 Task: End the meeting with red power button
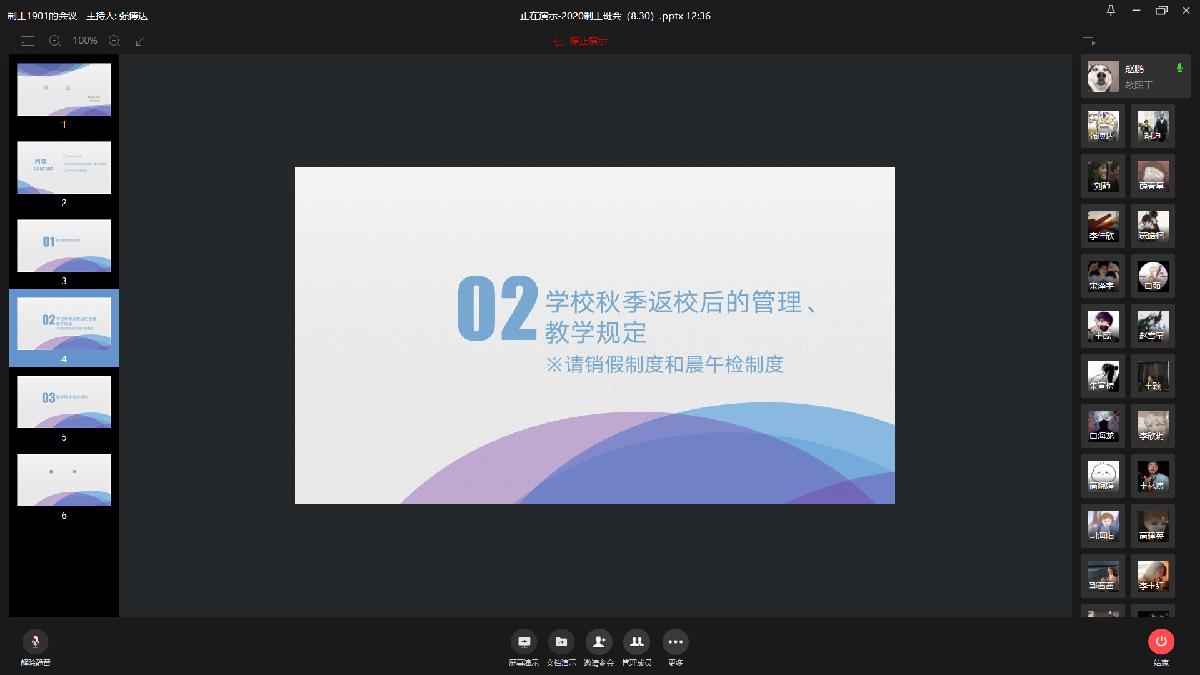click(1161, 641)
